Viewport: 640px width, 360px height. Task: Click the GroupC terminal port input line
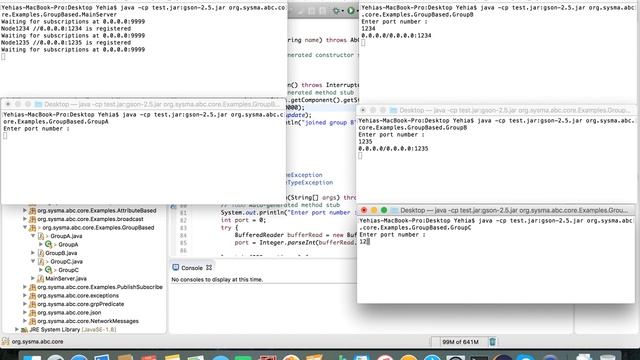click(x=364, y=242)
